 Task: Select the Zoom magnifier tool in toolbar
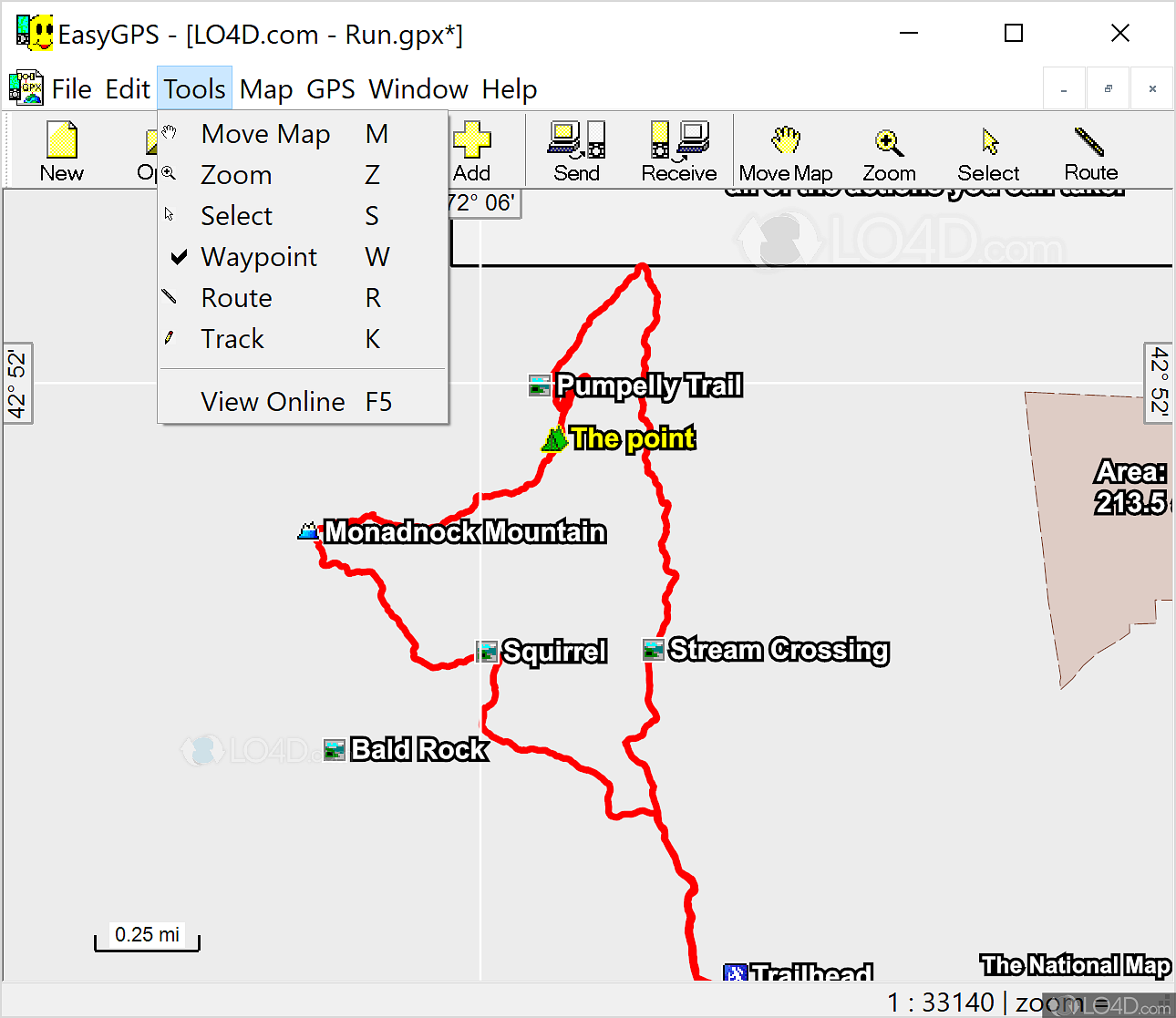[x=889, y=151]
